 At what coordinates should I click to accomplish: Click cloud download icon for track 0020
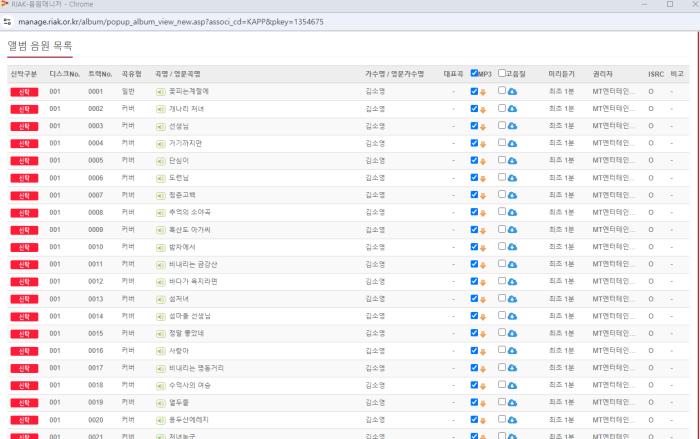pos(512,420)
